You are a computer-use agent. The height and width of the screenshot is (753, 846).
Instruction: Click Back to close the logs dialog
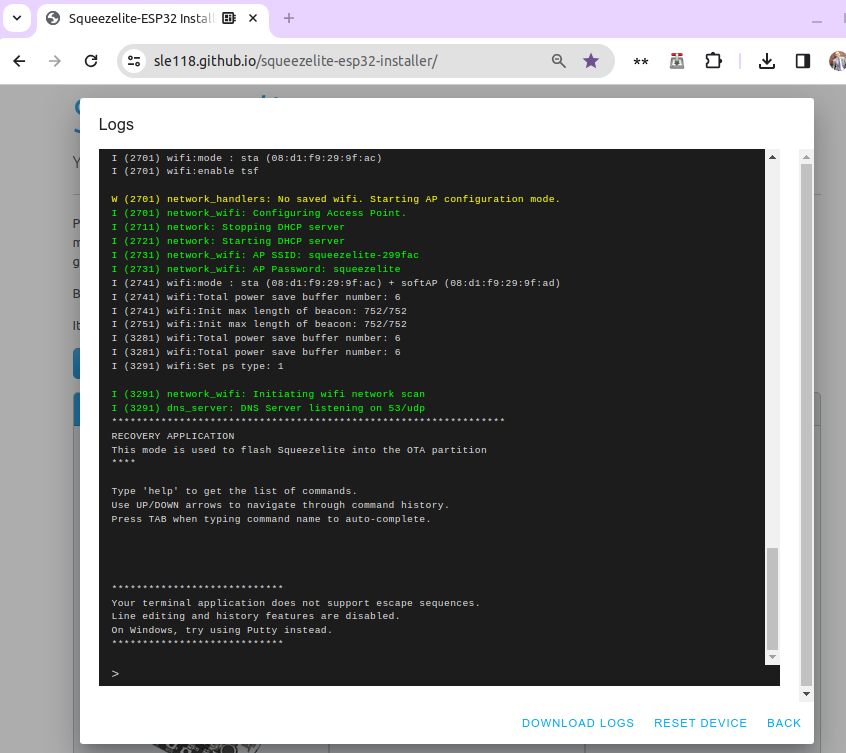[x=784, y=723]
